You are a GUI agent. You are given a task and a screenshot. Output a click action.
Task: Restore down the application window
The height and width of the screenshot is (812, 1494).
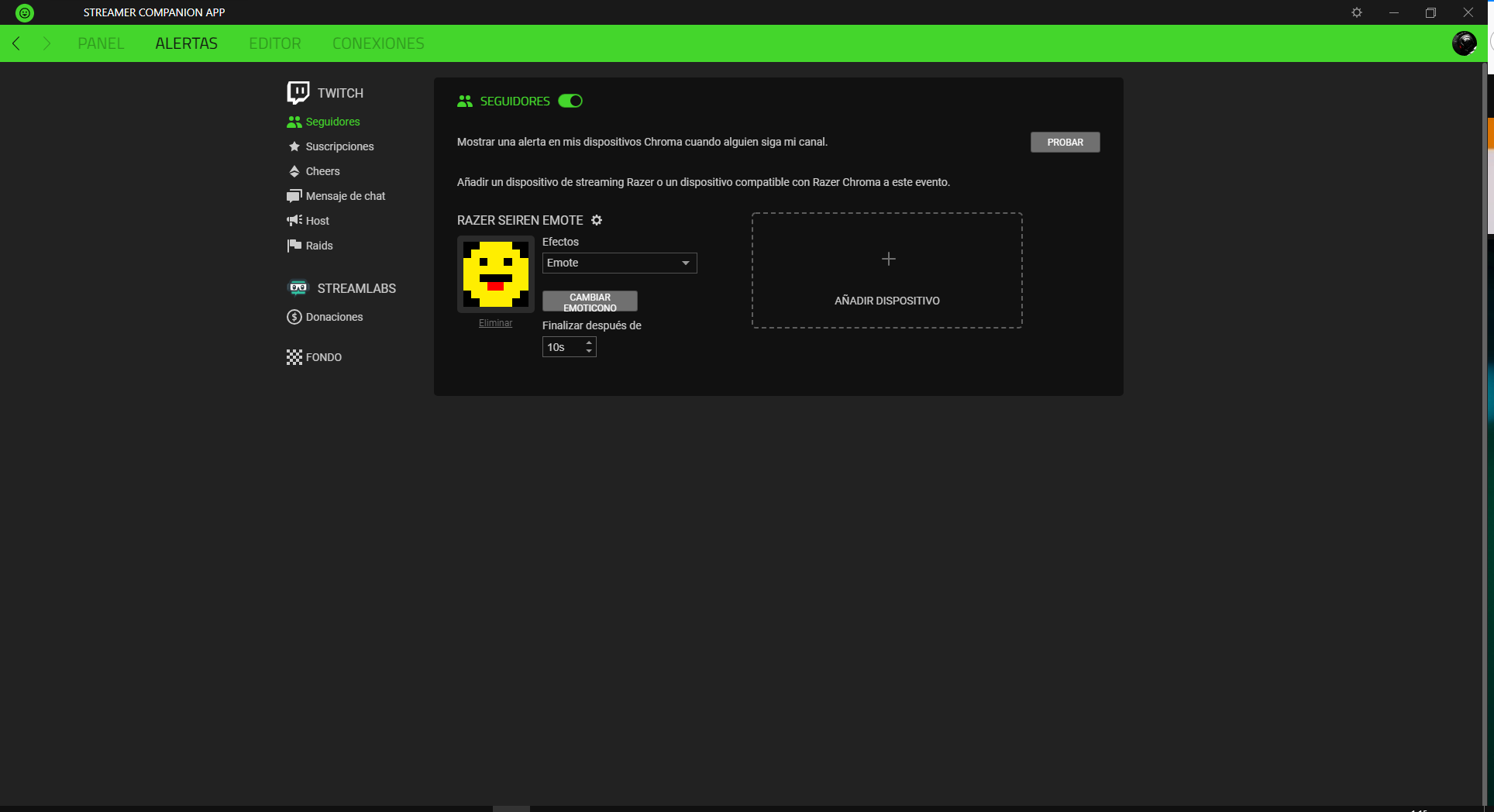click(x=1430, y=12)
